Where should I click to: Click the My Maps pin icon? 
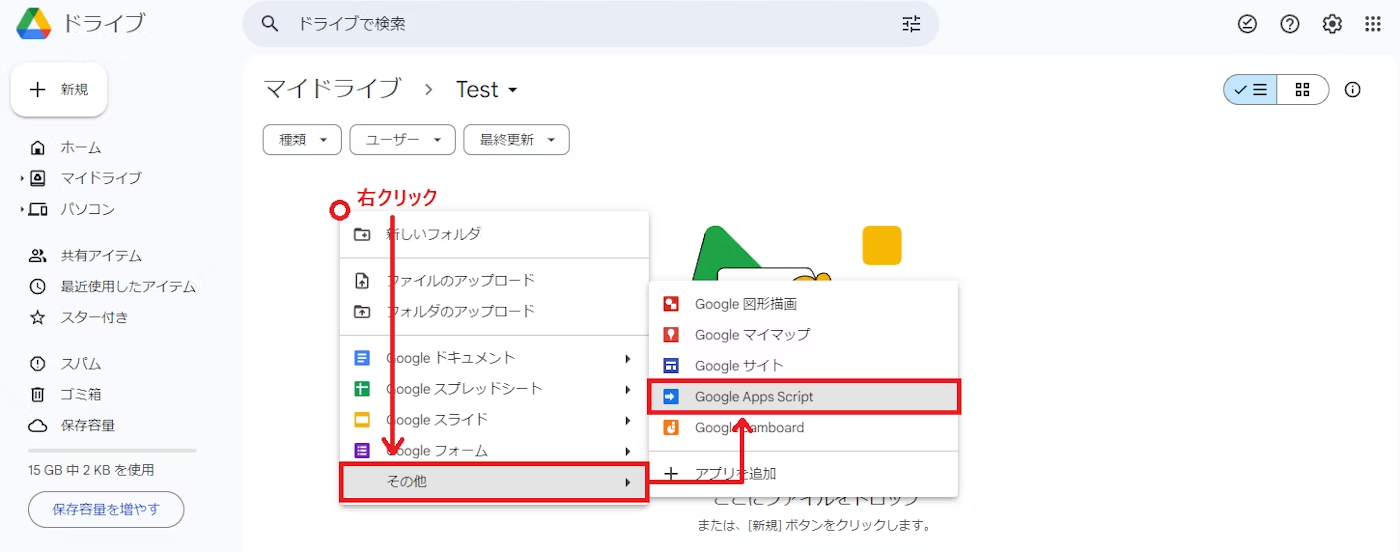click(x=672, y=335)
